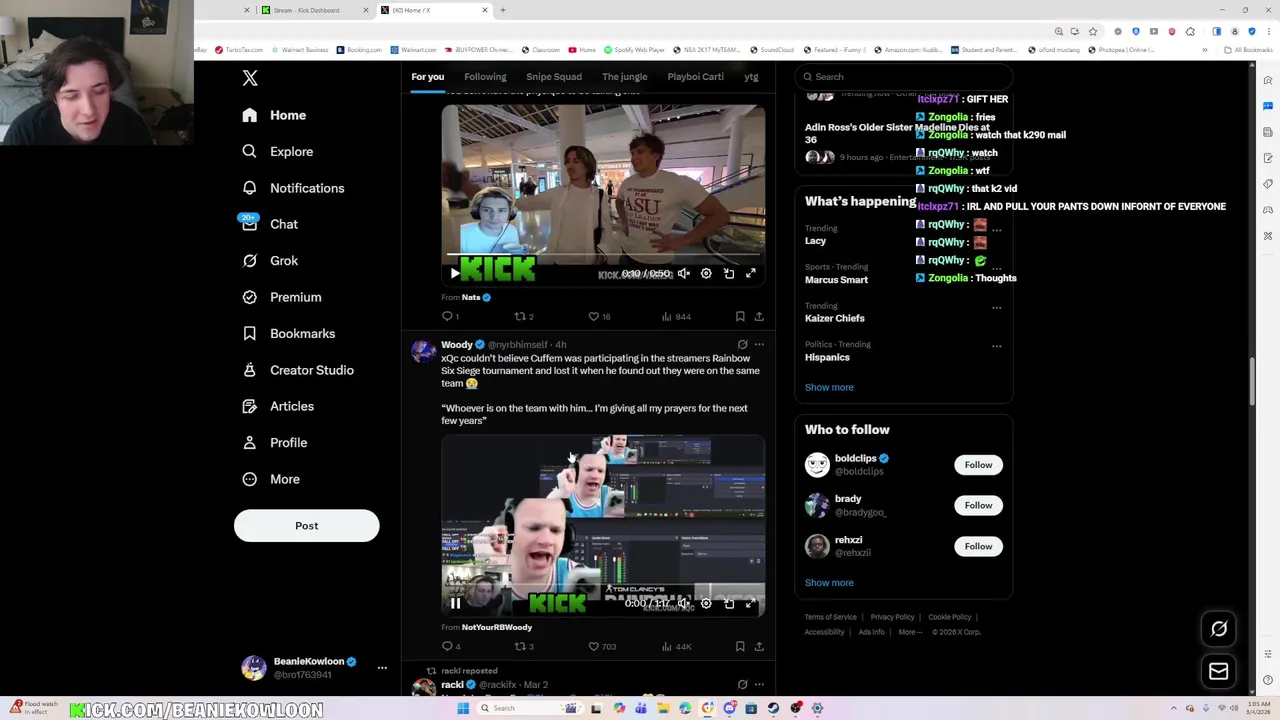This screenshot has width=1280, height=720.
Task: Open the NotYourRBWoody source link
Action: click(497, 627)
